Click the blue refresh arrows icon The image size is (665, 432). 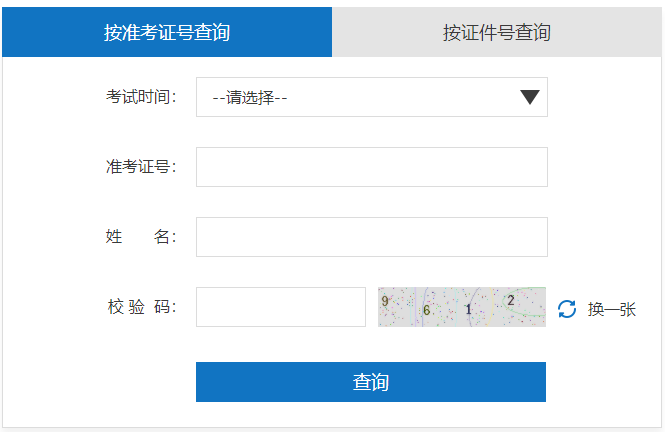567,309
